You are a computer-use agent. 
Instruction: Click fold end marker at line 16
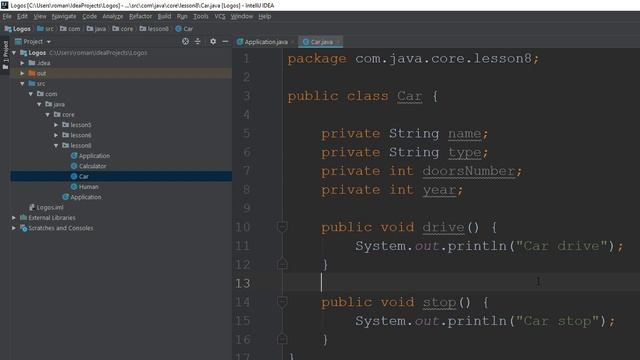tap(282, 339)
